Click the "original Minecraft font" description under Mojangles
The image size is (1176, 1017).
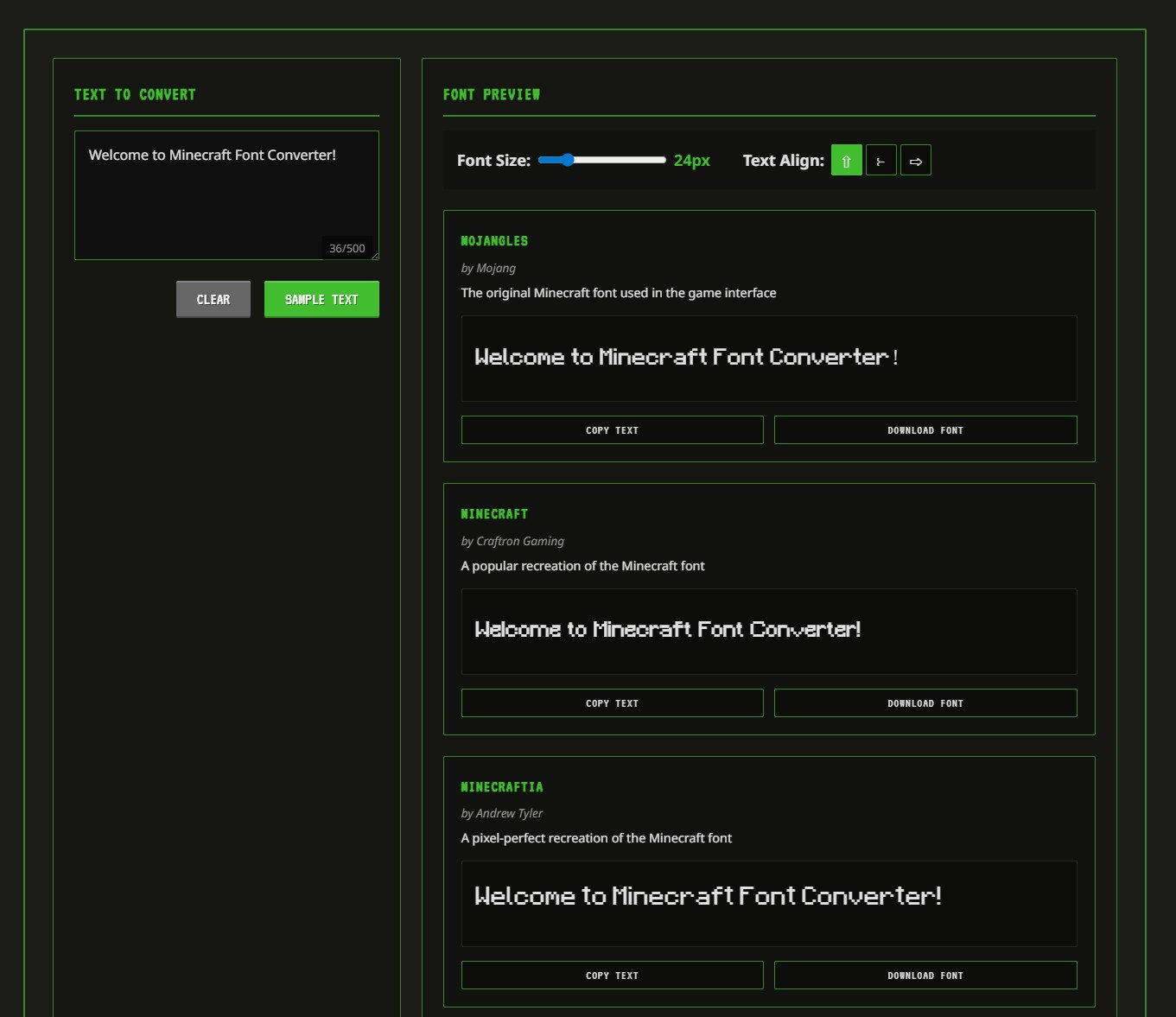(x=619, y=292)
